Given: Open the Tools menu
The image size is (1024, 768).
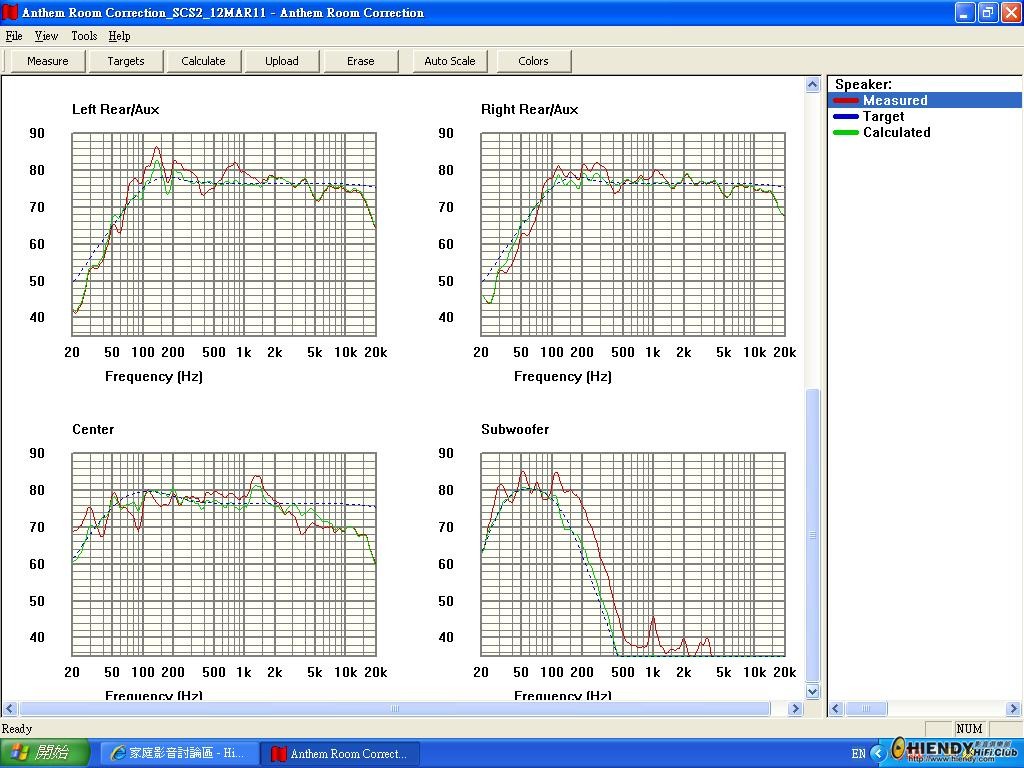Looking at the screenshot, I should 84,36.
